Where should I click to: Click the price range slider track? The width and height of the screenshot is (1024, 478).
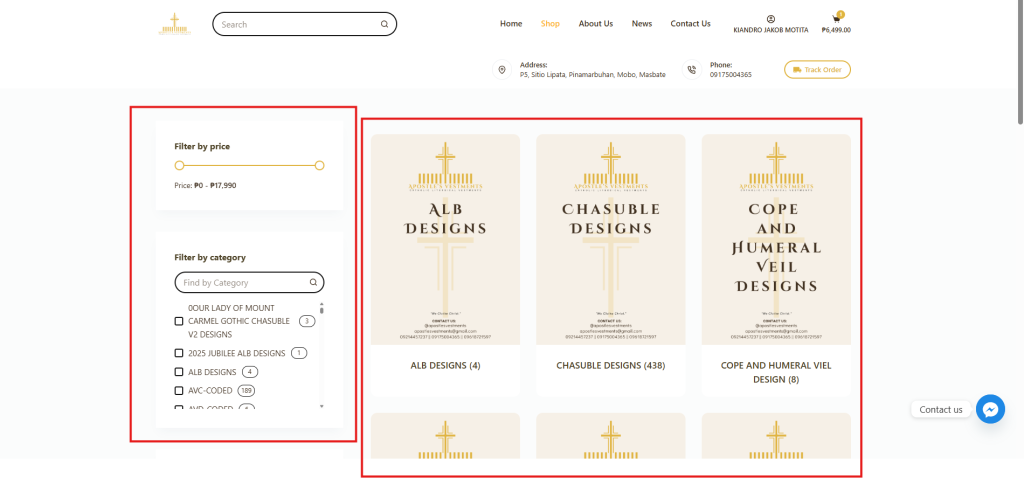point(249,166)
